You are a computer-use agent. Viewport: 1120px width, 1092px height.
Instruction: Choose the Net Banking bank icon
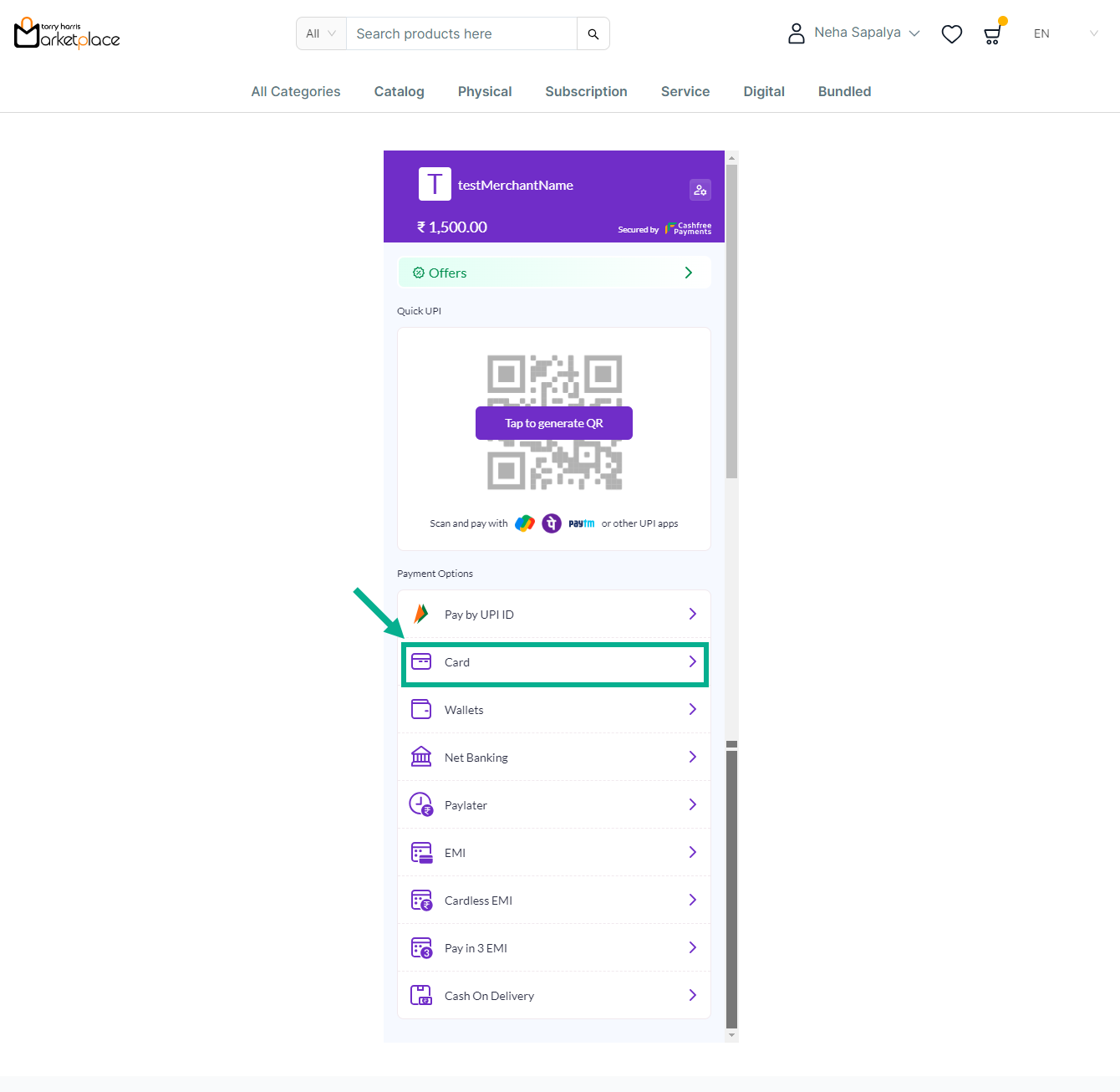[421, 757]
